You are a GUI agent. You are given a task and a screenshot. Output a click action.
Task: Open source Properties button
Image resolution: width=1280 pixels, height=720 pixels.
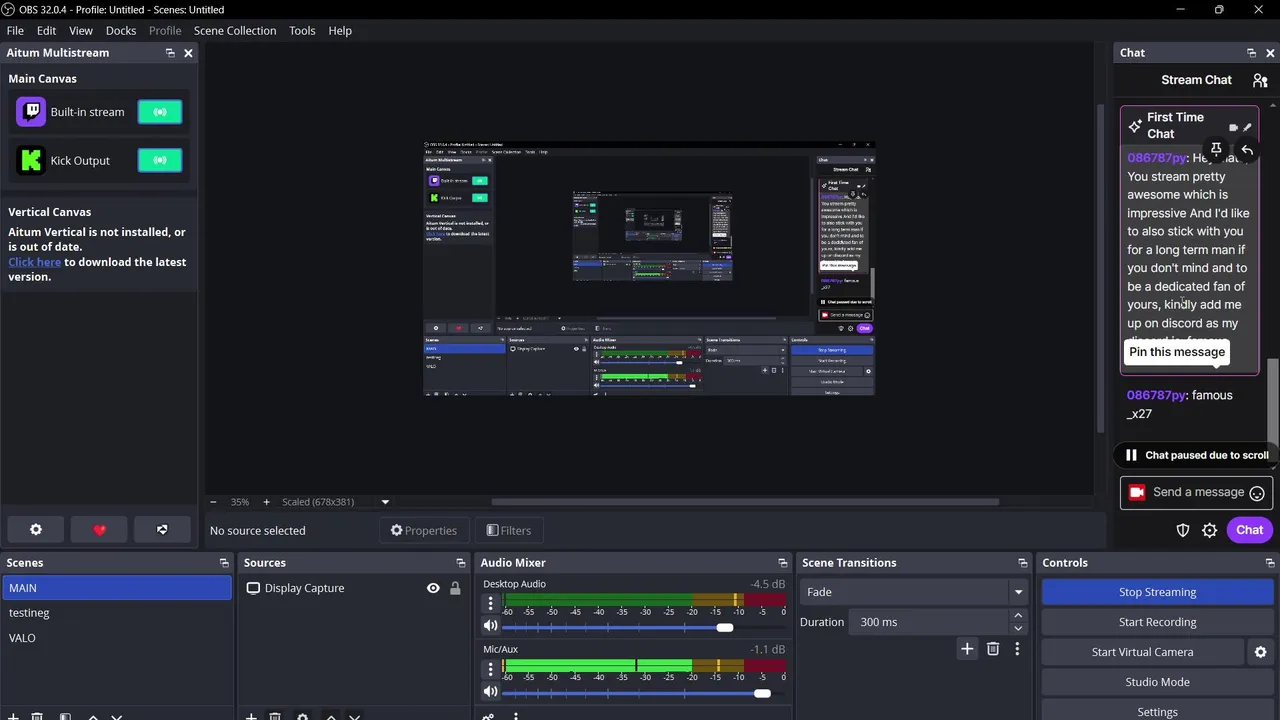pyautogui.click(x=424, y=531)
